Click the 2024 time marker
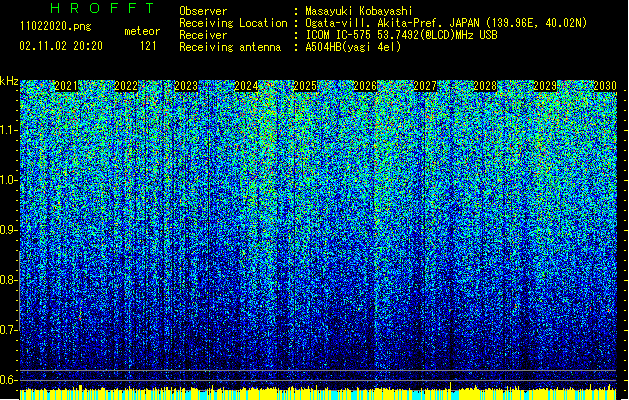Screen dimensions: 629x400 tap(246, 86)
